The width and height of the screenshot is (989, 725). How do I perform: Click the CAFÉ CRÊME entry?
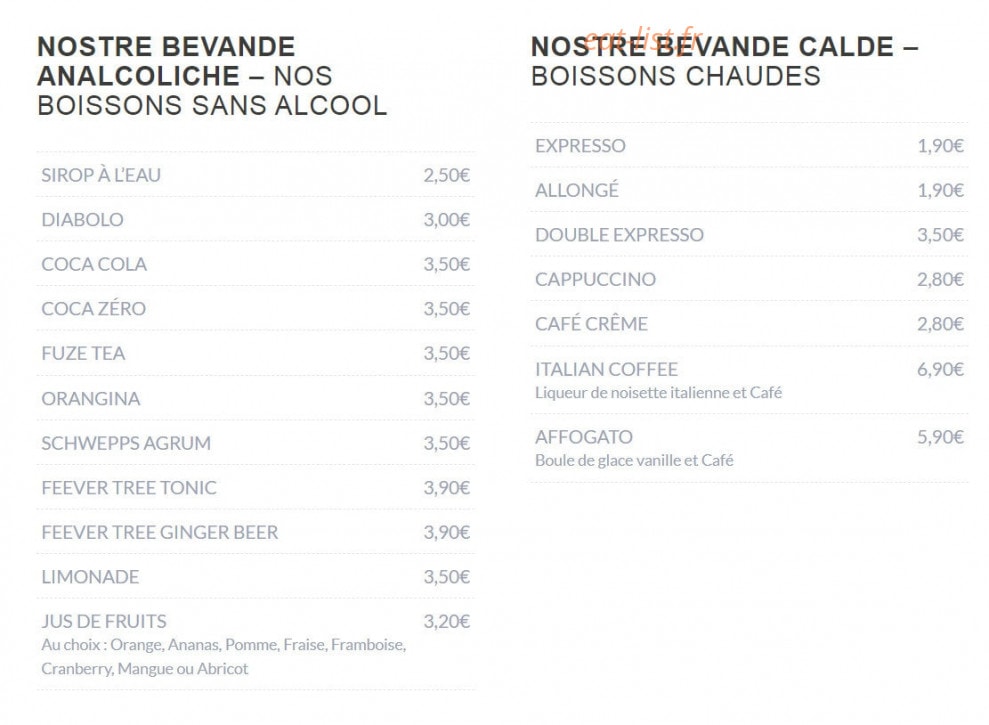(749, 324)
